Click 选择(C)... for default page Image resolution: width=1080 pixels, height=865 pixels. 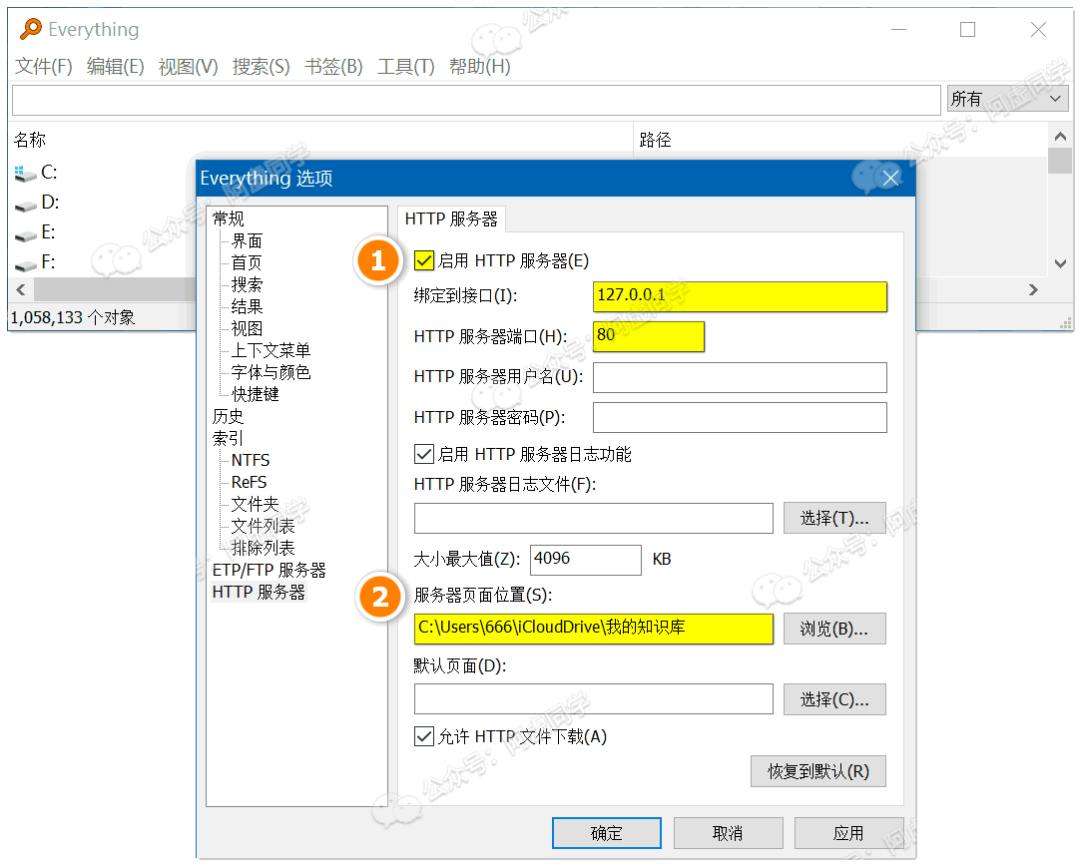[835, 700]
